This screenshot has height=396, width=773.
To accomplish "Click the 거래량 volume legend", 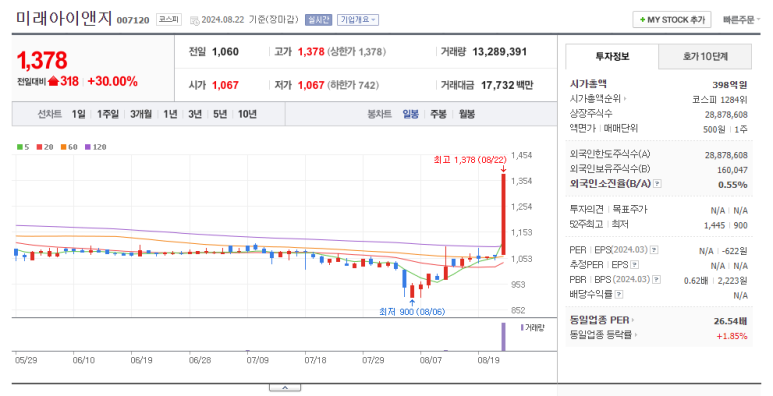I will (532, 327).
